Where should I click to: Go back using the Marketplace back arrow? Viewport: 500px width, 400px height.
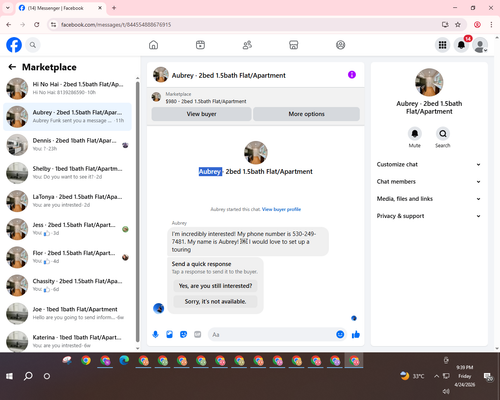click(12, 67)
